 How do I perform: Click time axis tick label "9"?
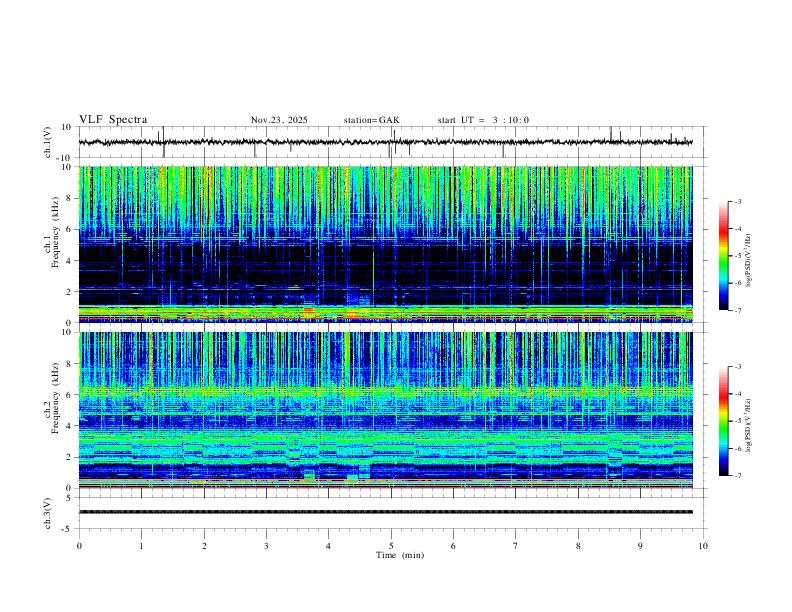(x=640, y=546)
